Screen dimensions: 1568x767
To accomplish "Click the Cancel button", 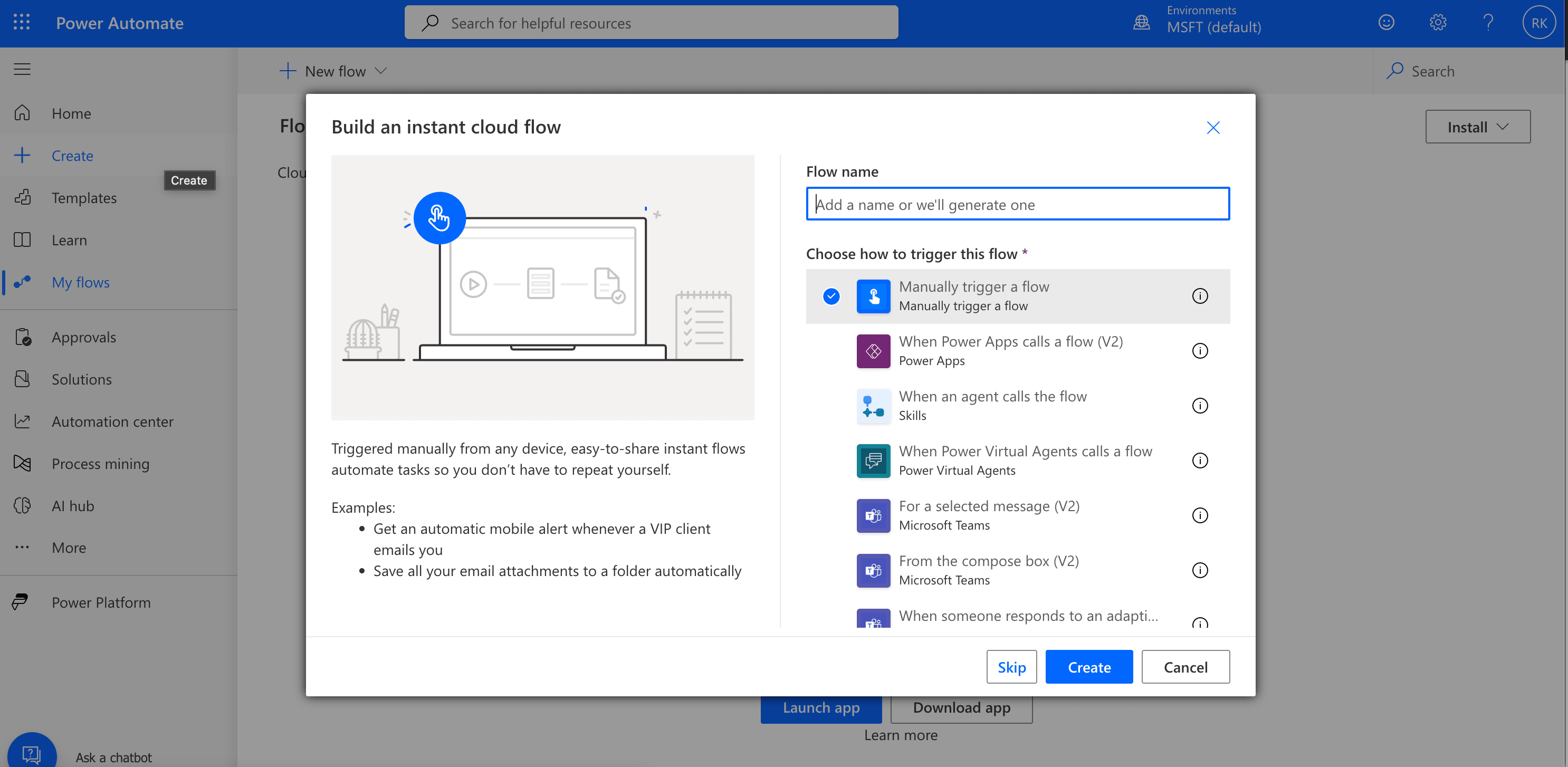I will 1185,667.
